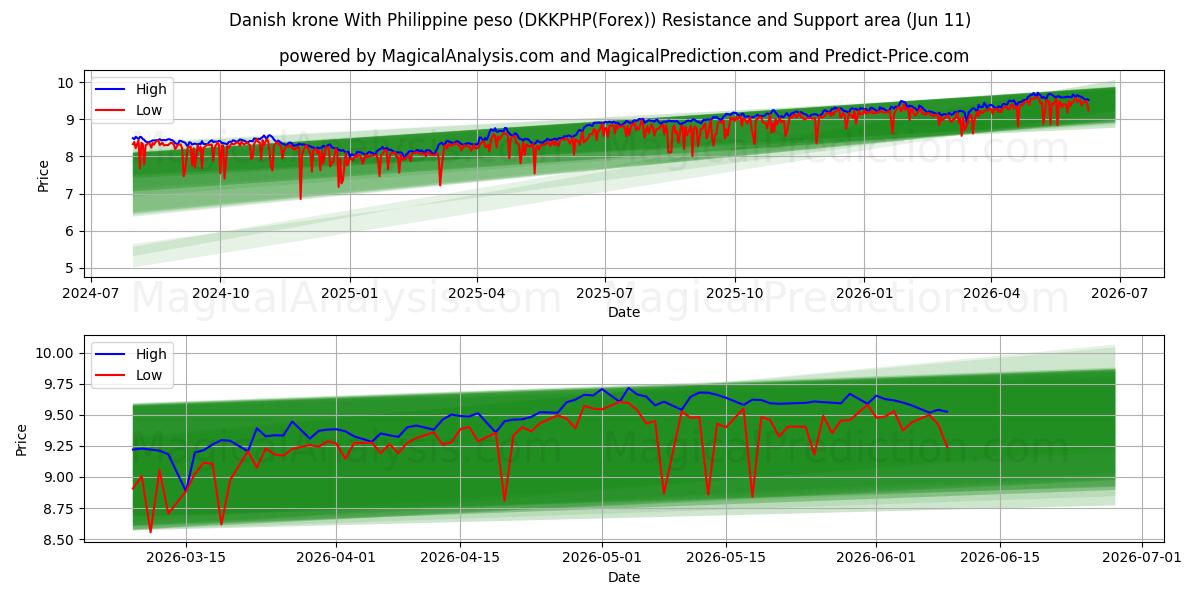The width and height of the screenshot is (1200, 600).
Task: Click the '10.00' price tick on the lower chart
Action: (56, 353)
